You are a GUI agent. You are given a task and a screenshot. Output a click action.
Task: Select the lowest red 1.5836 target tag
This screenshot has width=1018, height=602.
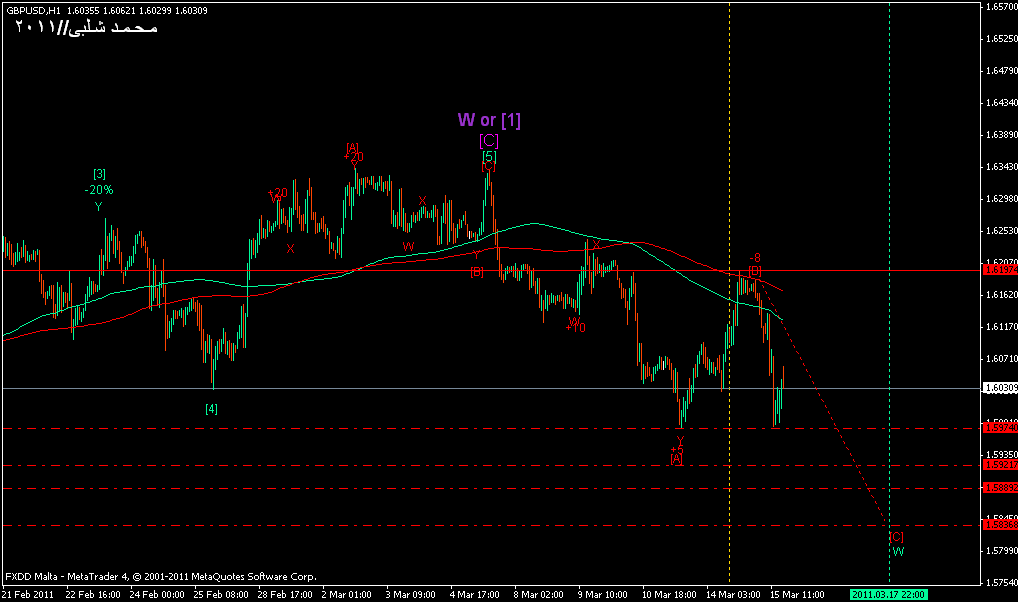click(x=999, y=524)
